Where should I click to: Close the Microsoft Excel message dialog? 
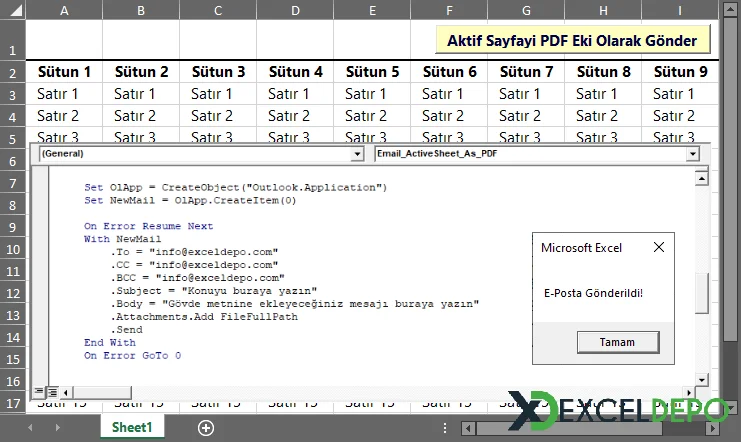pos(658,248)
